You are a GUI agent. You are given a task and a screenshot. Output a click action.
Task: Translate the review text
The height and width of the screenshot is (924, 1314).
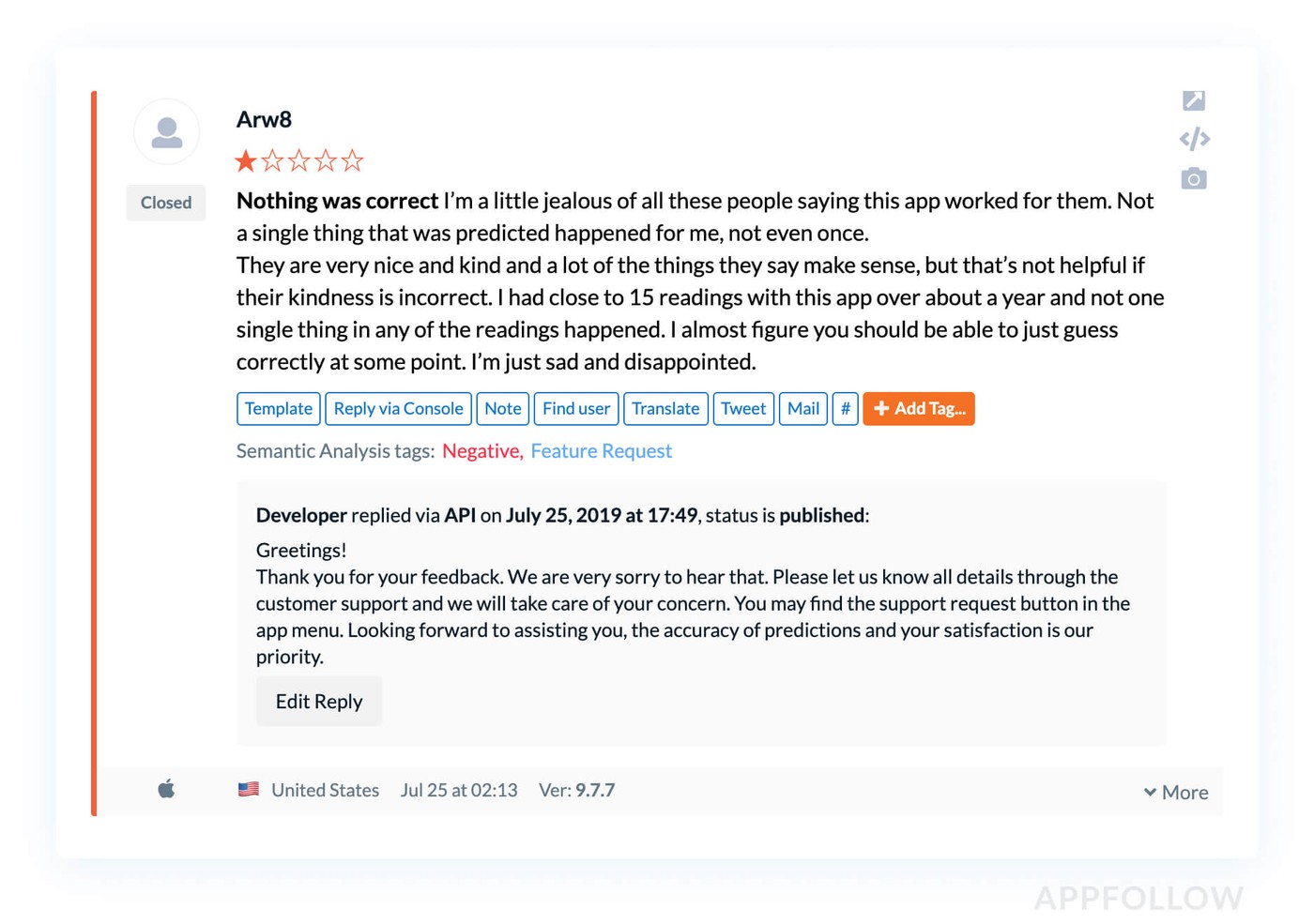tap(665, 409)
